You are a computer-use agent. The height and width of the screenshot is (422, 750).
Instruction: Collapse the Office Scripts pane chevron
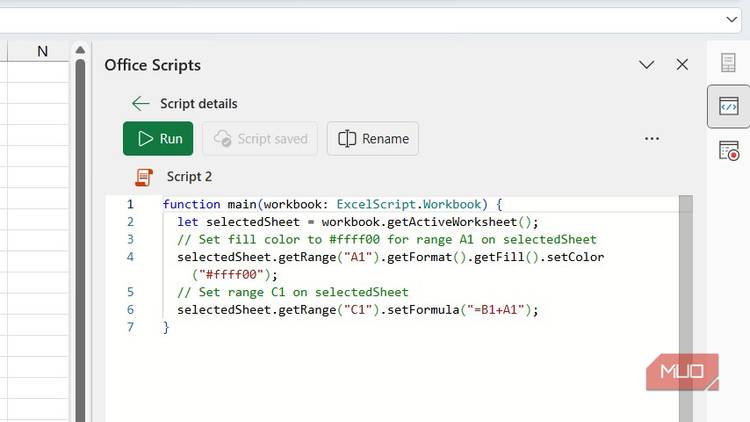(x=646, y=65)
